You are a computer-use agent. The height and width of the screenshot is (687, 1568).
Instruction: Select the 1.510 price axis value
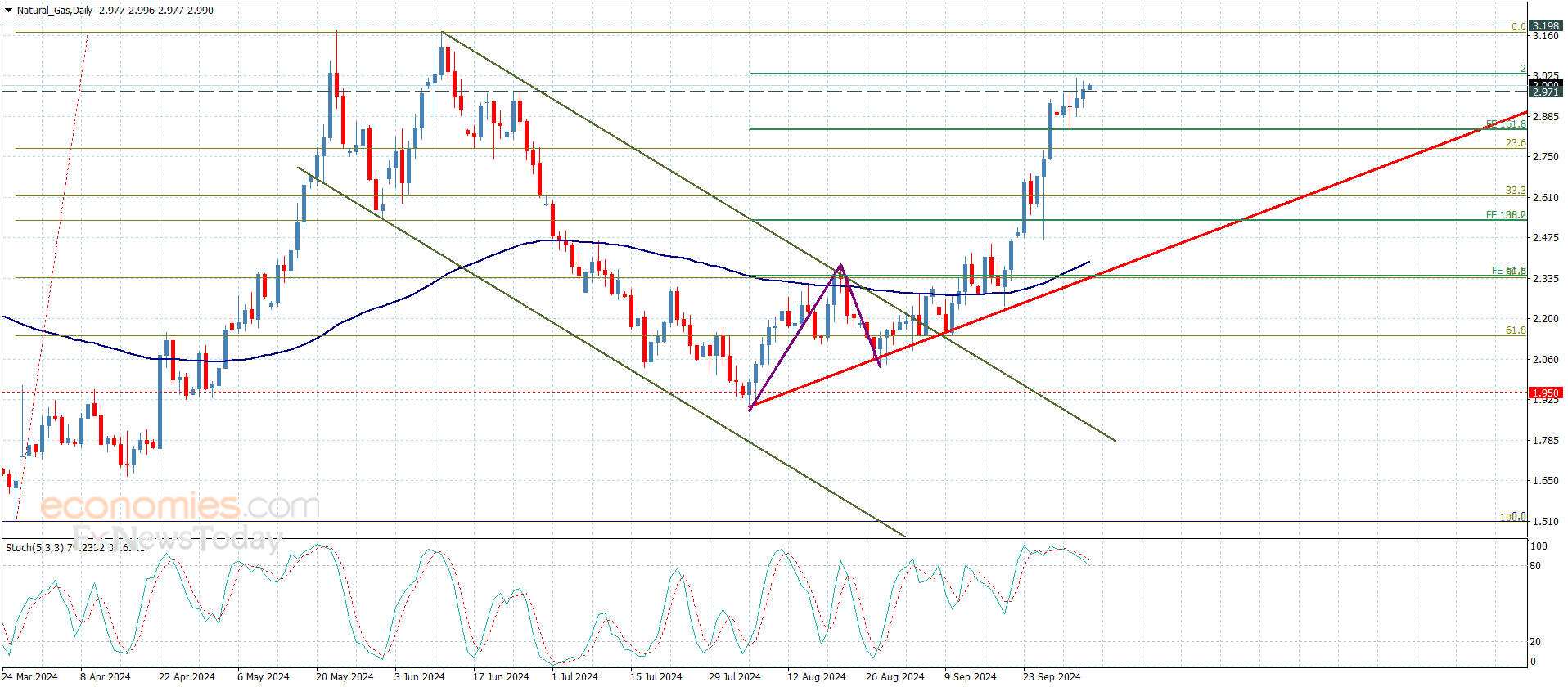pyautogui.click(x=1546, y=522)
